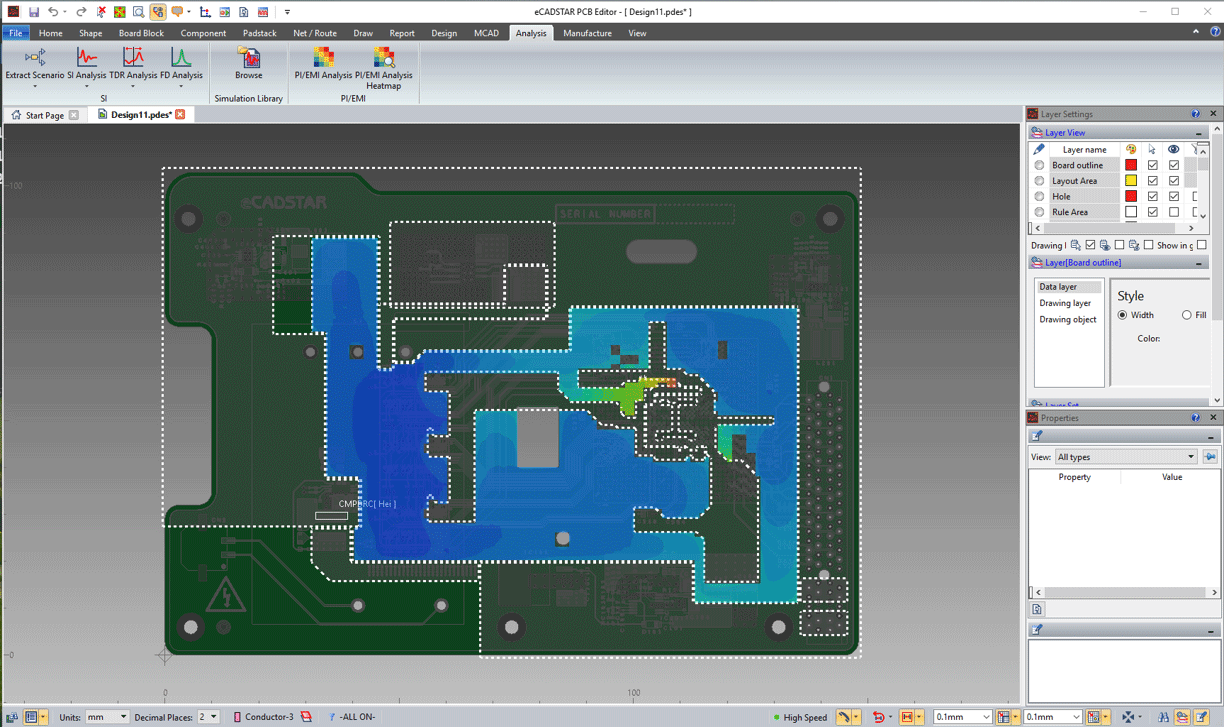Image resolution: width=1224 pixels, height=727 pixels.
Task: Toggle the properties panel icon in status bar
Action: [1202, 717]
